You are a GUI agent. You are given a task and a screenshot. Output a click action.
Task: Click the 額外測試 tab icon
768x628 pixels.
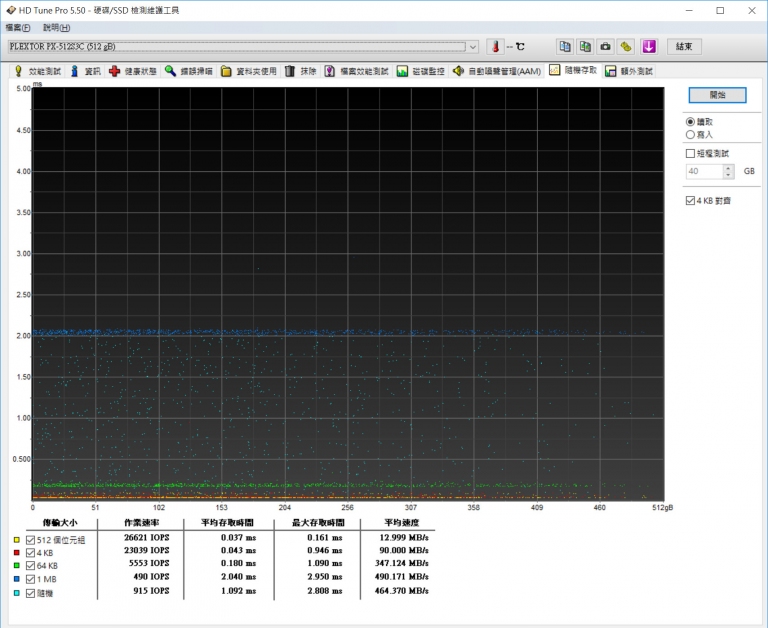[x=610, y=71]
